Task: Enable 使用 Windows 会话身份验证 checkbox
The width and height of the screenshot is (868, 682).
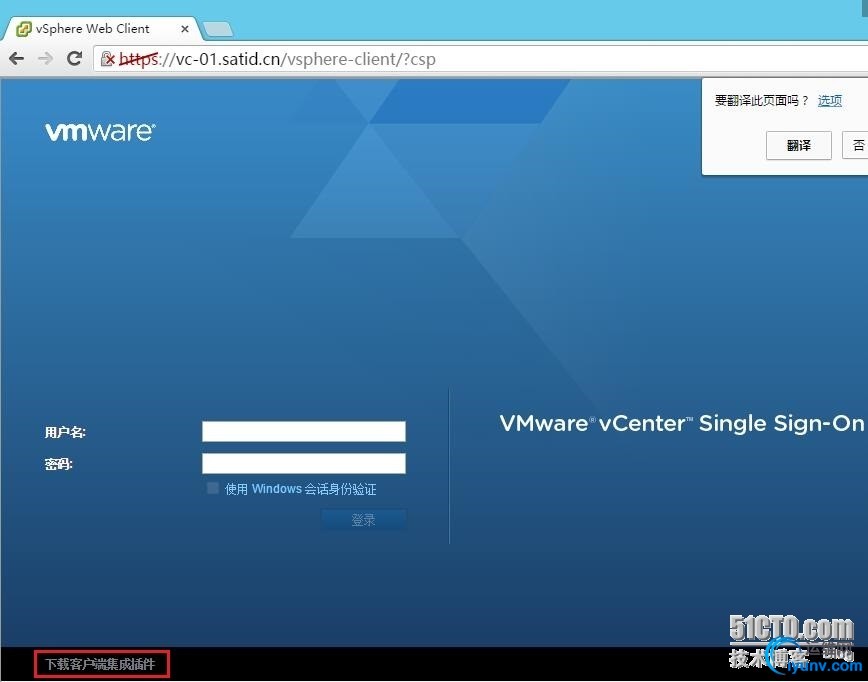Action: coord(213,488)
